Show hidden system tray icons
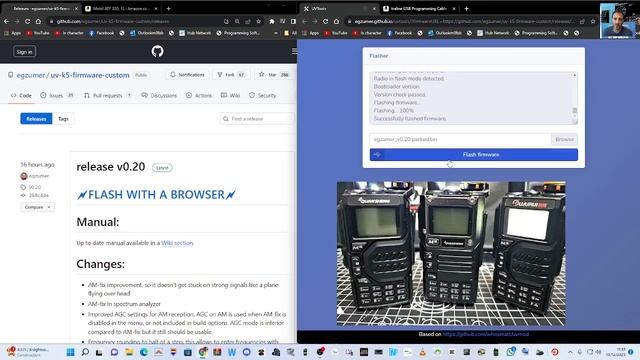Screen dimensions: 640x360 570,352
